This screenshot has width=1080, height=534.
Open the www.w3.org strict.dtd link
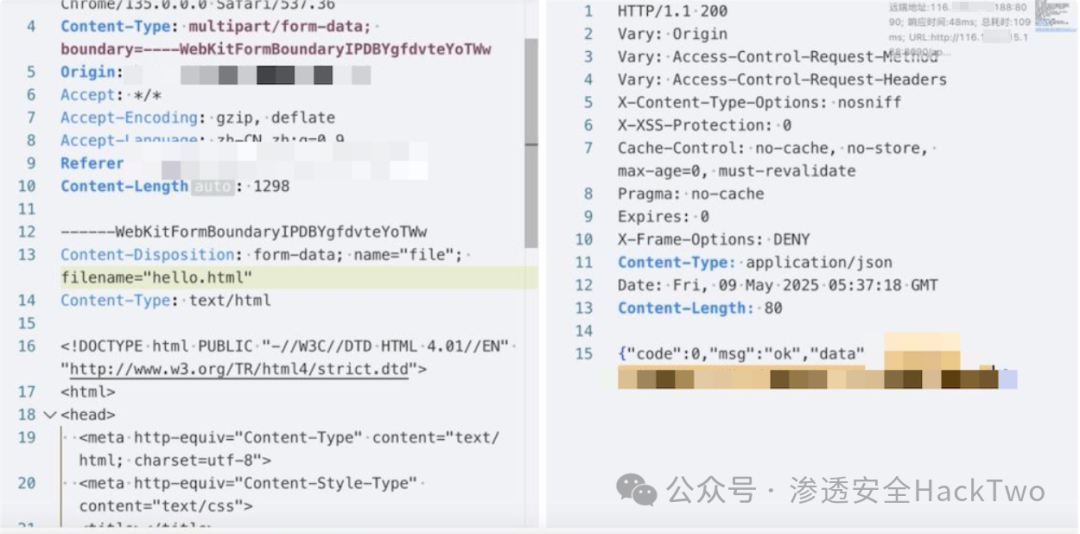point(240,369)
